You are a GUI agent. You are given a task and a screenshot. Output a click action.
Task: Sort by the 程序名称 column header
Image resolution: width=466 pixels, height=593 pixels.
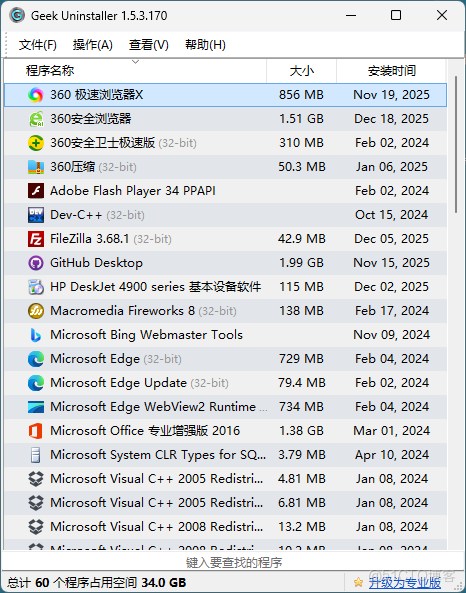coord(135,71)
